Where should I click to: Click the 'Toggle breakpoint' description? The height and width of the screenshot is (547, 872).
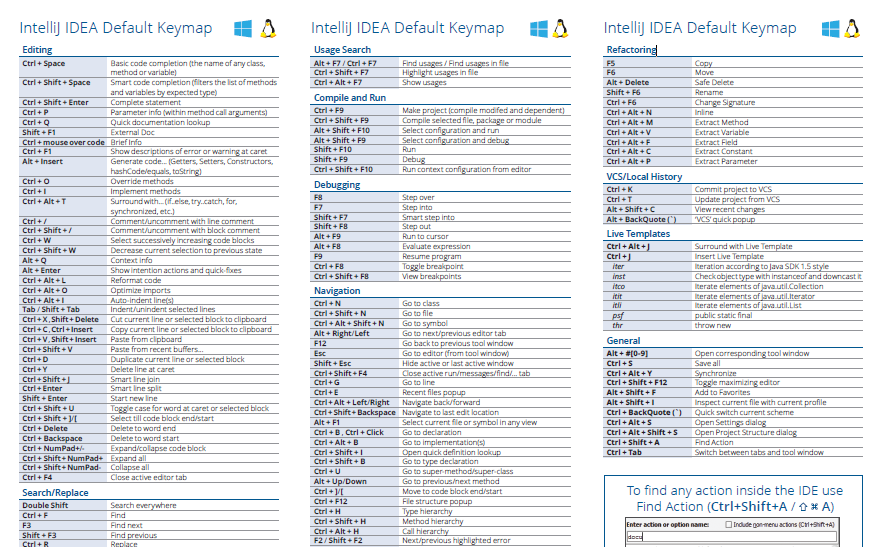click(x=433, y=266)
